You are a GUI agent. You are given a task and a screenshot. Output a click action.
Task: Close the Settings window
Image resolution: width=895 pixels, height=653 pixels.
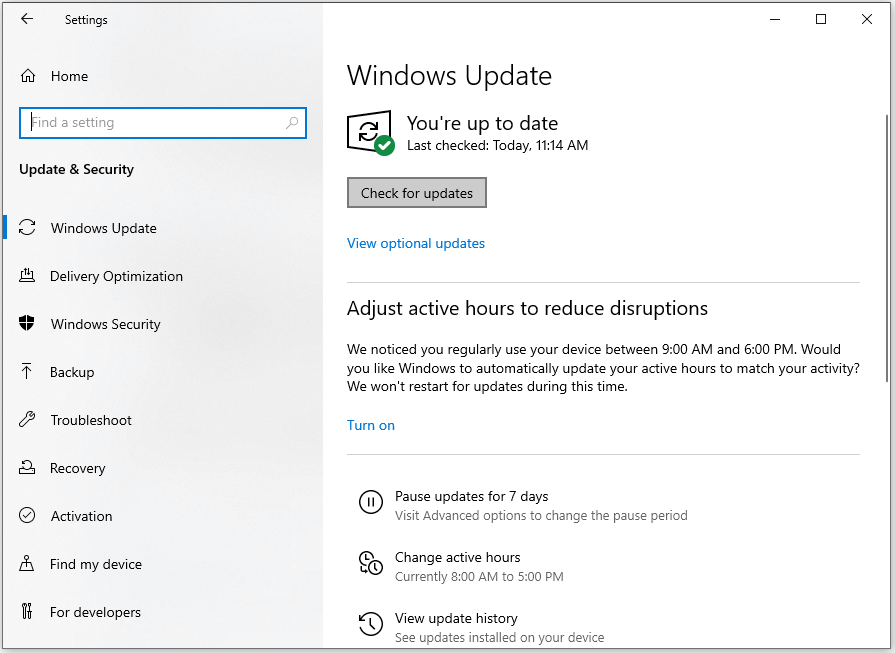pos(866,19)
